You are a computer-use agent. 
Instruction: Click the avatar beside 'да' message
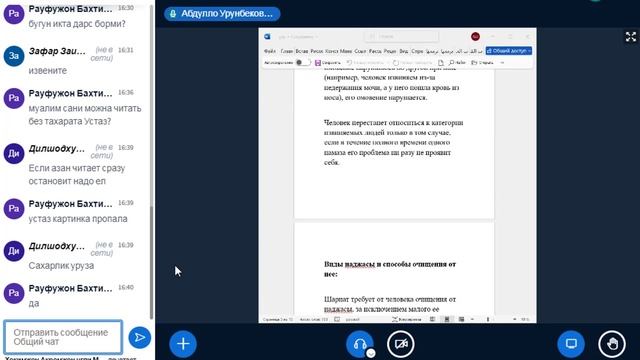[14, 293]
